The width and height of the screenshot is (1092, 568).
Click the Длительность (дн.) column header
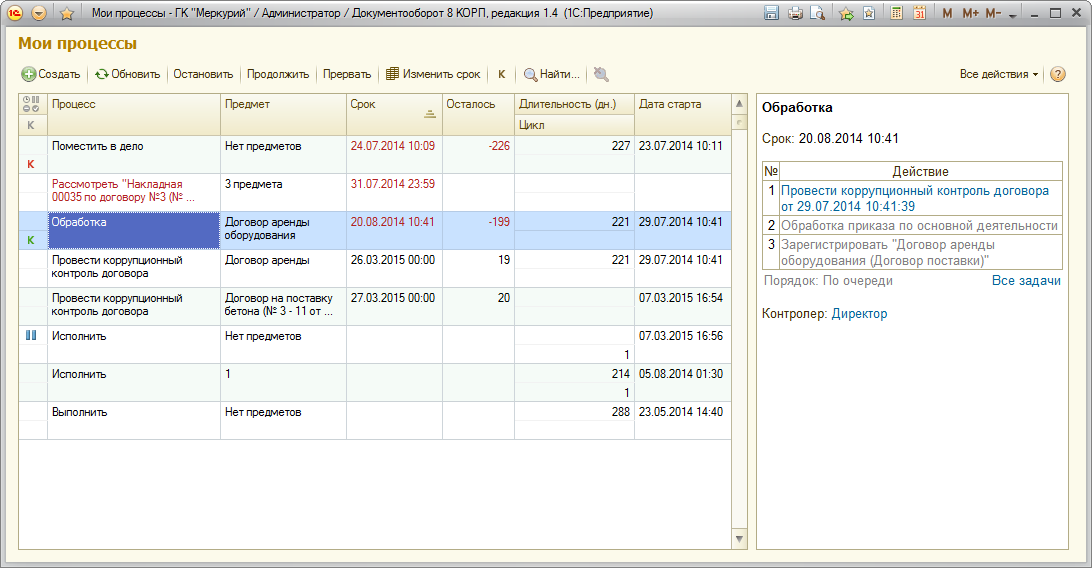[575, 104]
